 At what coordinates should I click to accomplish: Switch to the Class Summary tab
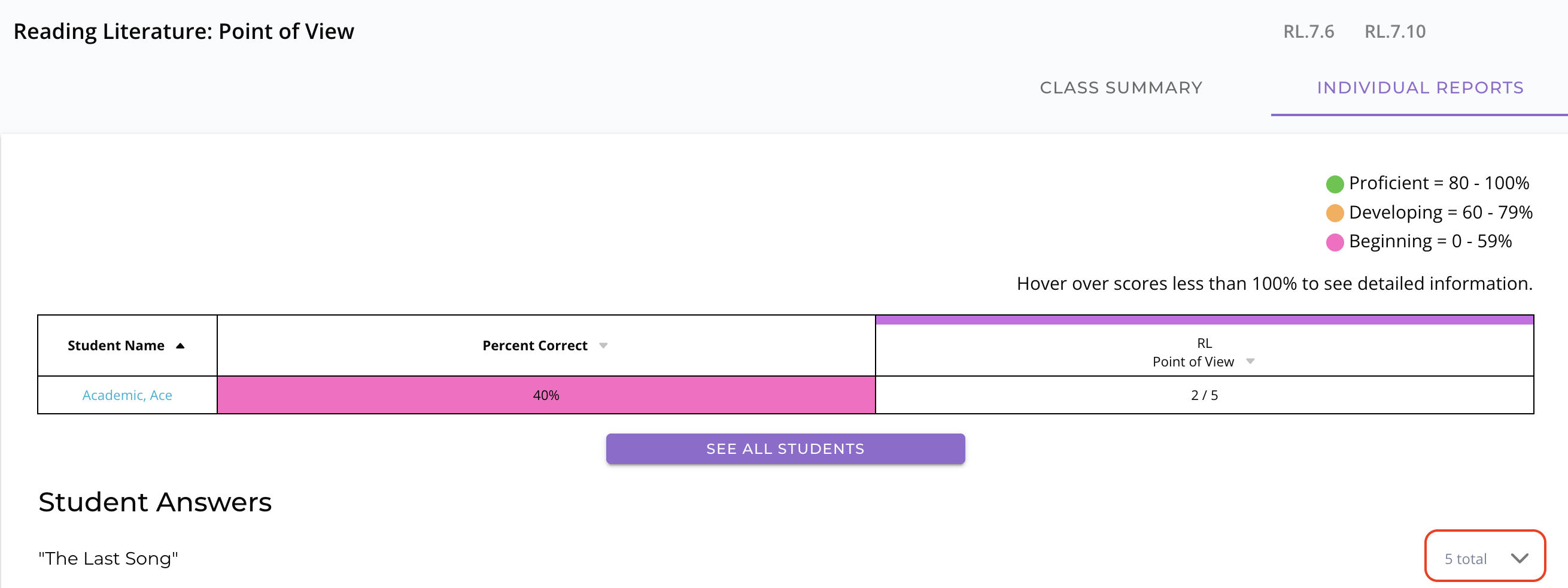point(1120,87)
